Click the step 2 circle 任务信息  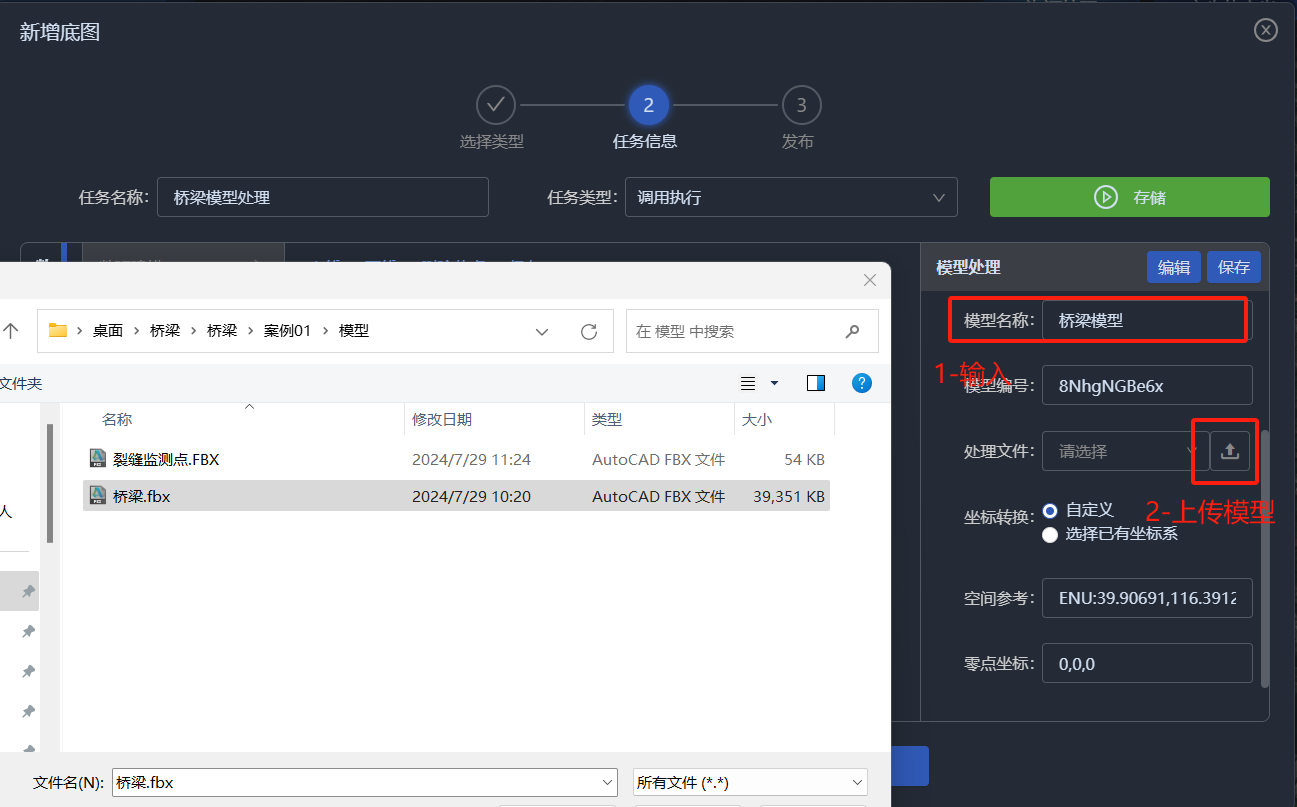coord(648,105)
